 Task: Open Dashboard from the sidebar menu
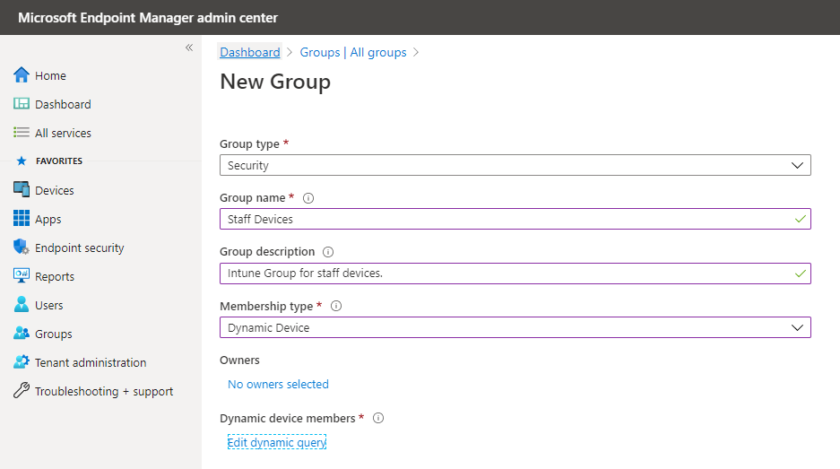(x=63, y=105)
